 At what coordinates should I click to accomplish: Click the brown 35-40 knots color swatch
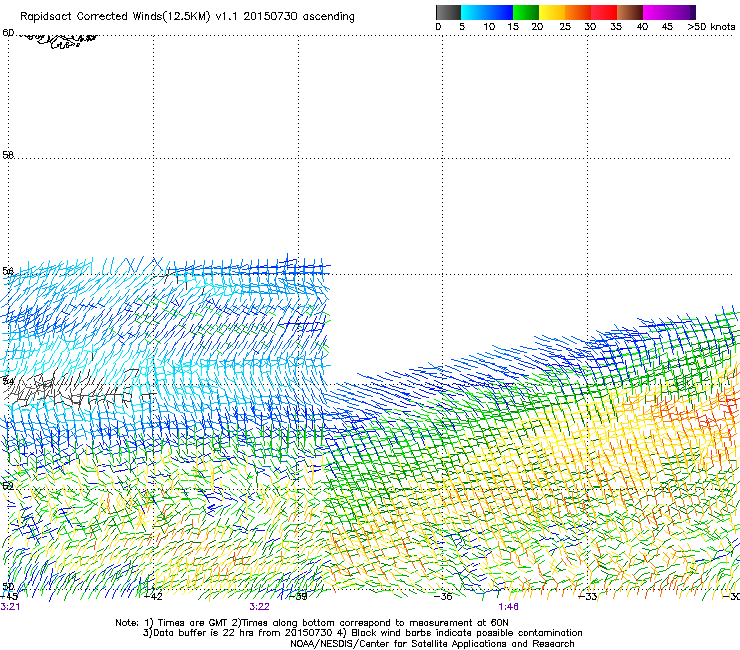(630, 12)
